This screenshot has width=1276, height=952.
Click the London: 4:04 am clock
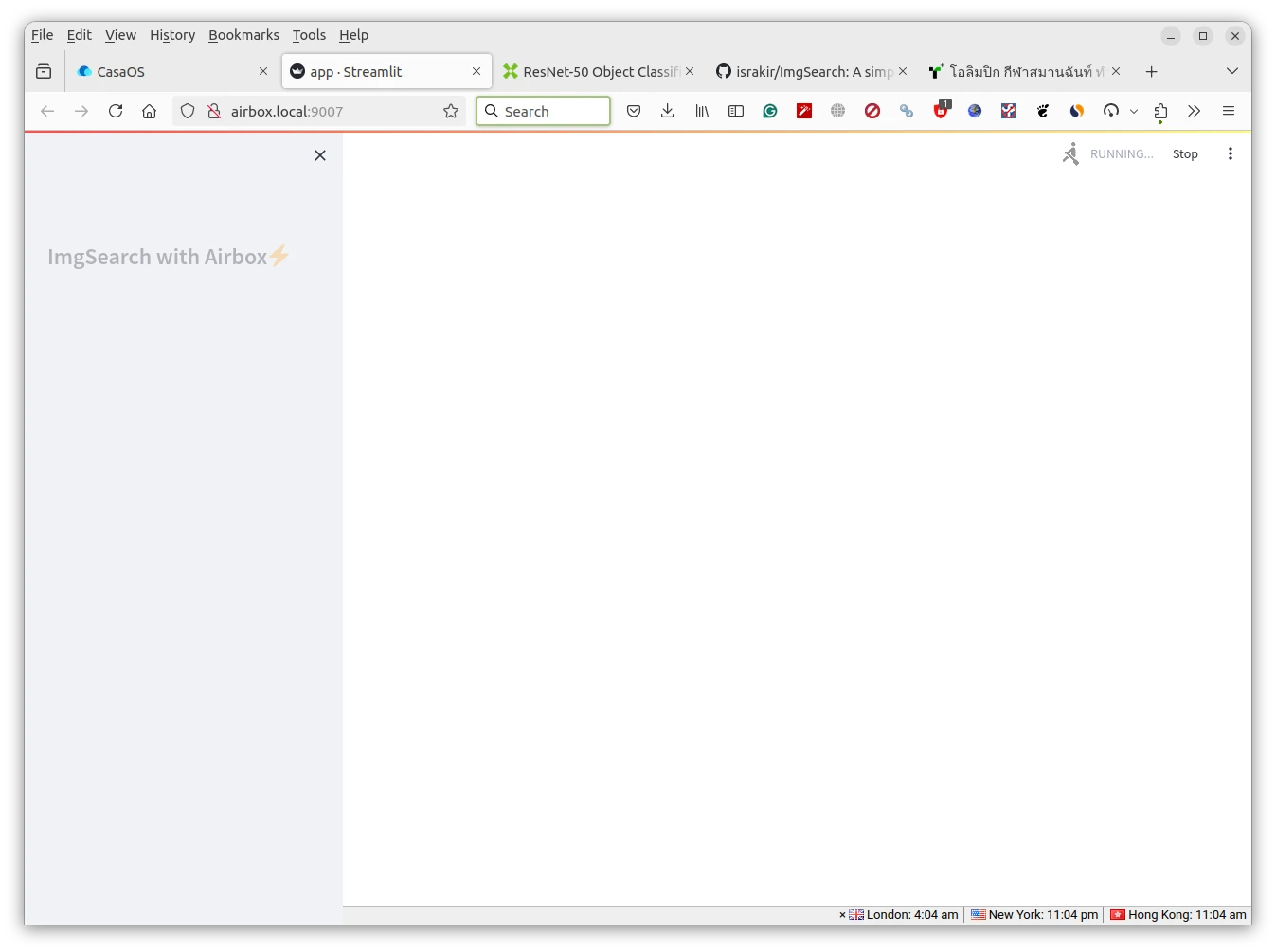904,915
